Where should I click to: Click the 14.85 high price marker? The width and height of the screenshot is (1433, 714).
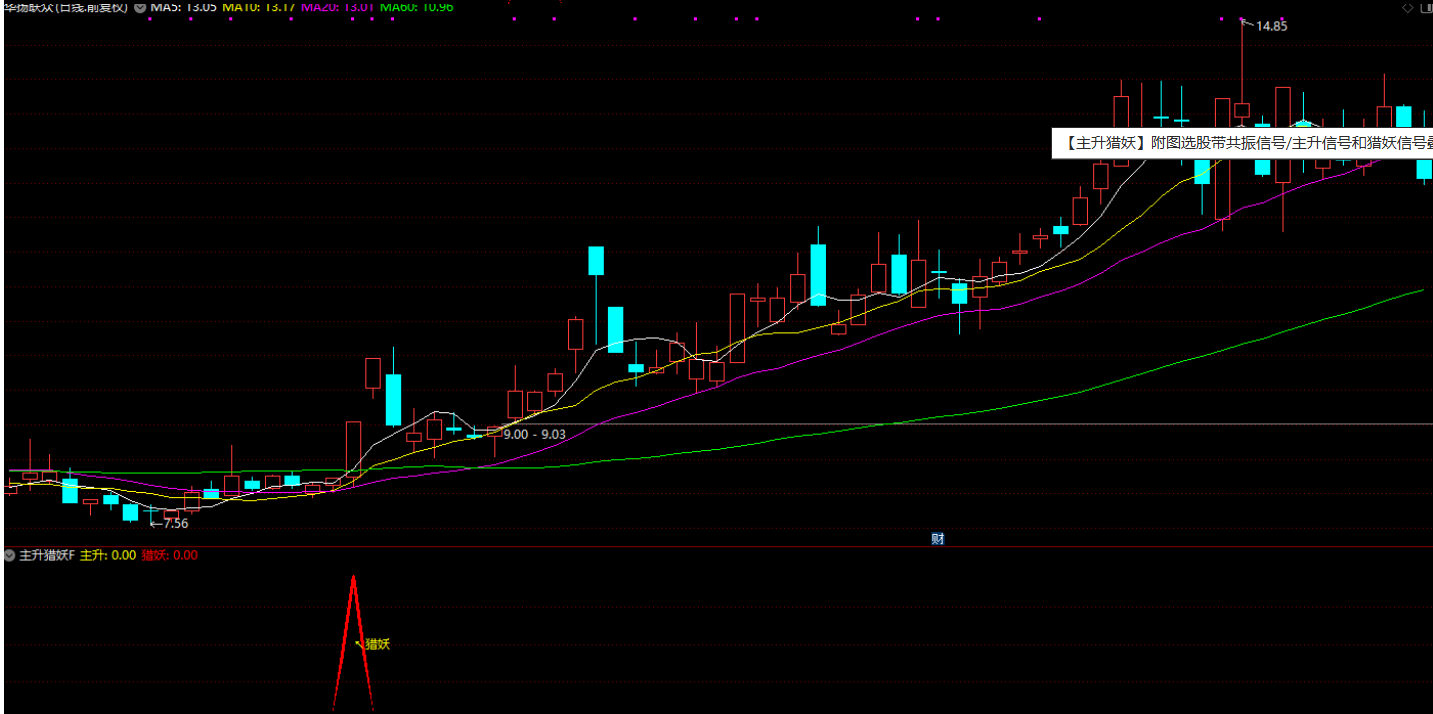(1270, 26)
